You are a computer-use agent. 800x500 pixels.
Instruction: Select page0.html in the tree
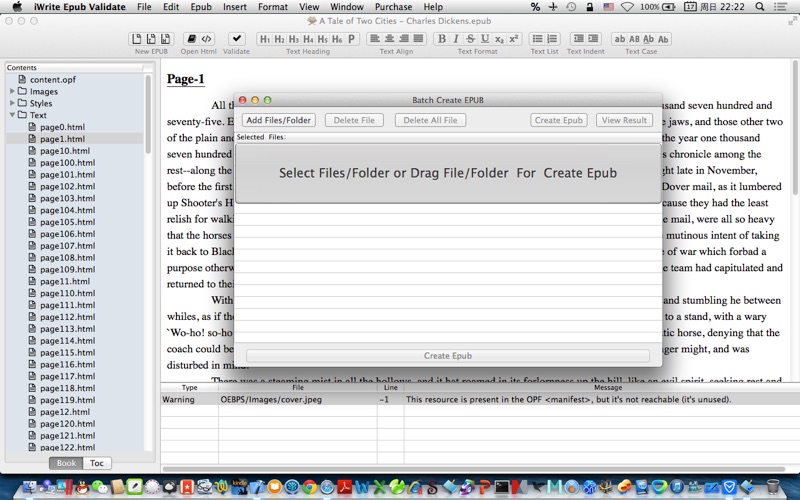pos(62,127)
